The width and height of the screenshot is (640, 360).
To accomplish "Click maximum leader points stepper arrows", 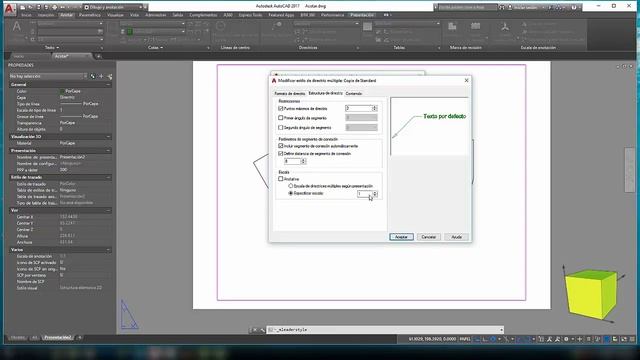I will (x=375, y=108).
